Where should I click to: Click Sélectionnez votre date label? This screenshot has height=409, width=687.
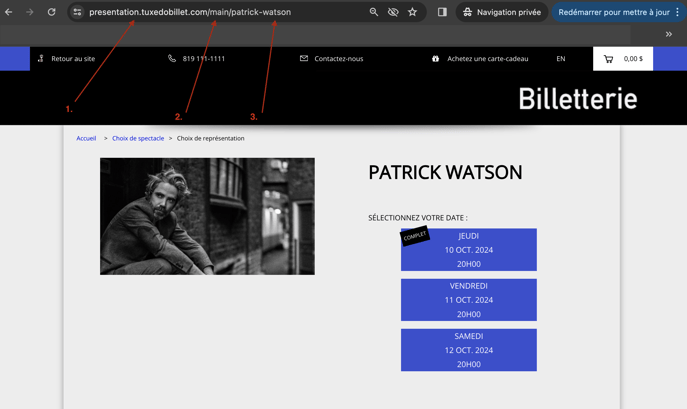(x=418, y=218)
